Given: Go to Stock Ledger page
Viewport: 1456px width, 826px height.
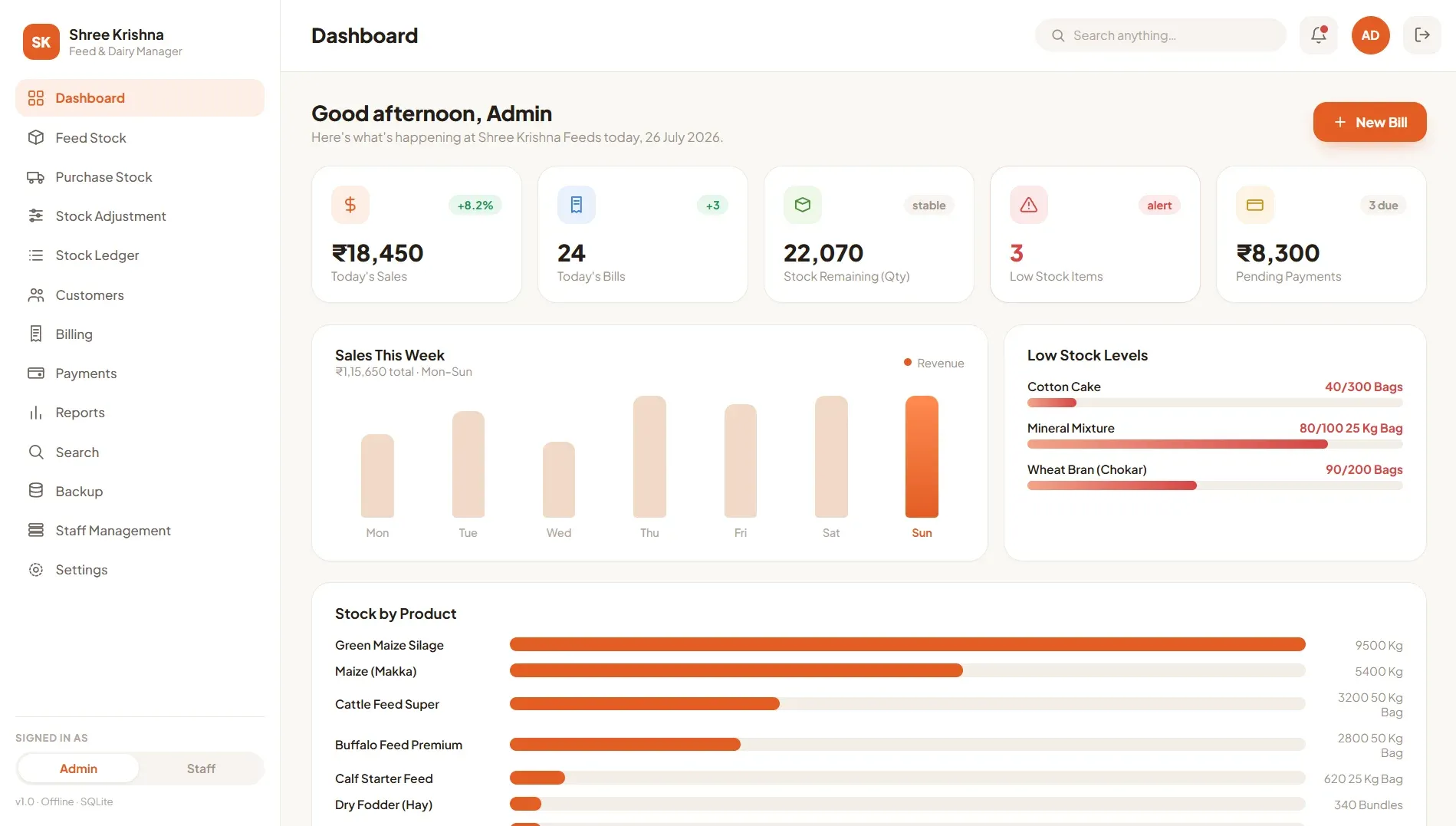Looking at the screenshot, I should pyautogui.click(x=140, y=255).
